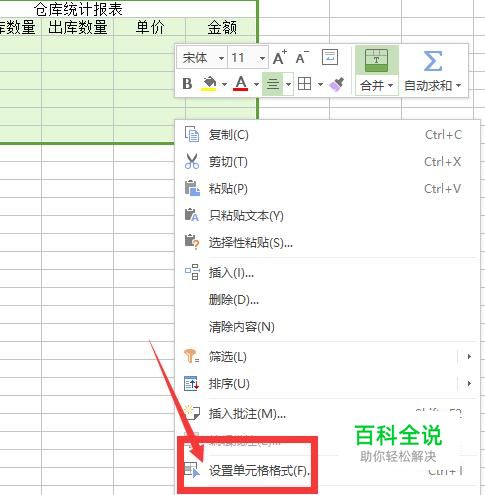The height and width of the screenshot is (495, 485).
Task: Open the font size 11 dropdown
Action: (262, 58)
